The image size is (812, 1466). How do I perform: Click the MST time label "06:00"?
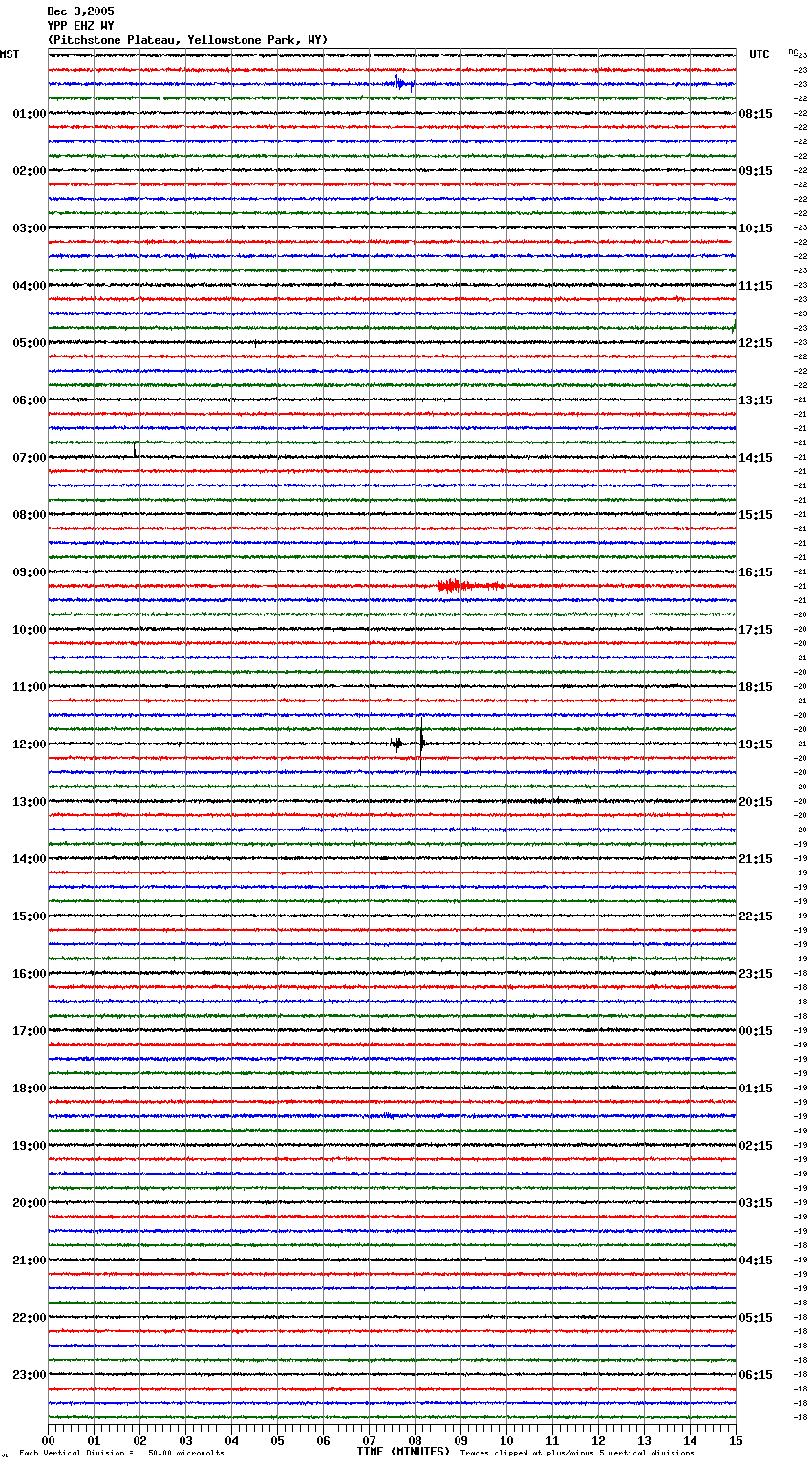(30, 400)
